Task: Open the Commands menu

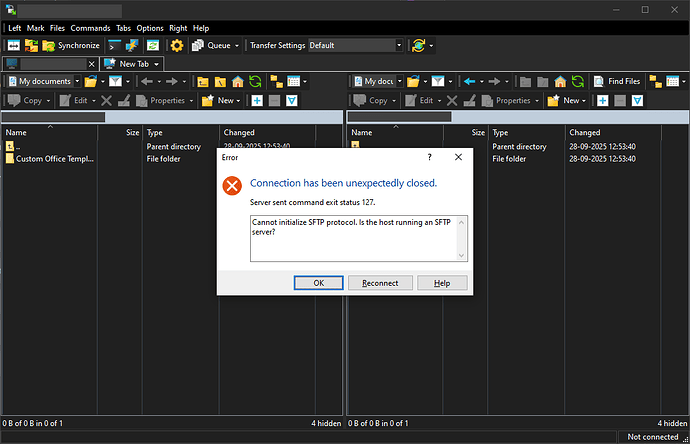Action: (90, 28)
